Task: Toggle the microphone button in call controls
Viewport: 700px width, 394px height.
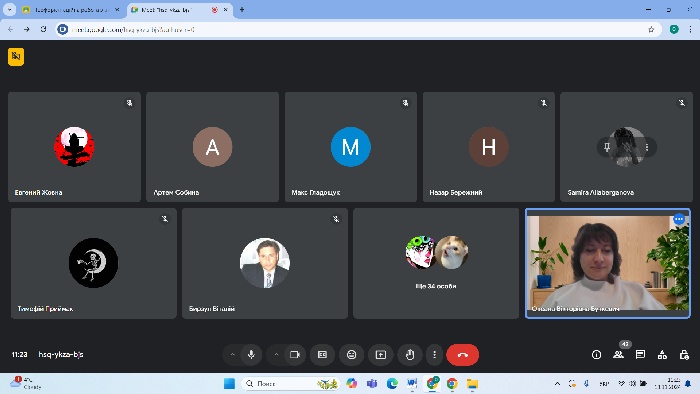Action: point(251,355)
